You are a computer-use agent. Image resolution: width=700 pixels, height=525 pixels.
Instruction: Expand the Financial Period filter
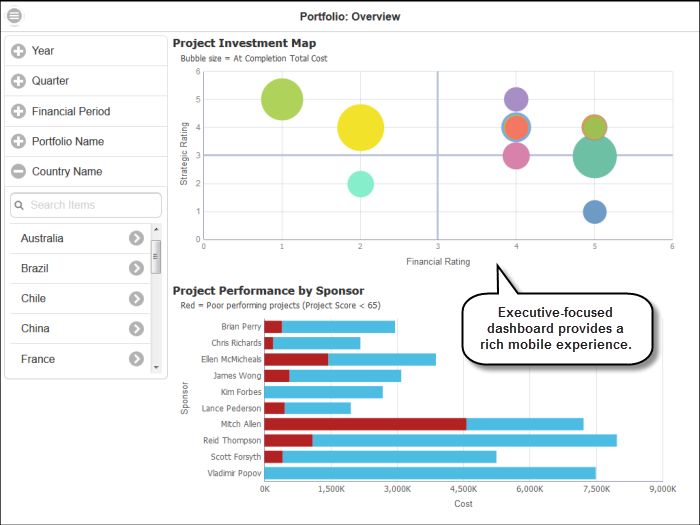click(18, 111)
